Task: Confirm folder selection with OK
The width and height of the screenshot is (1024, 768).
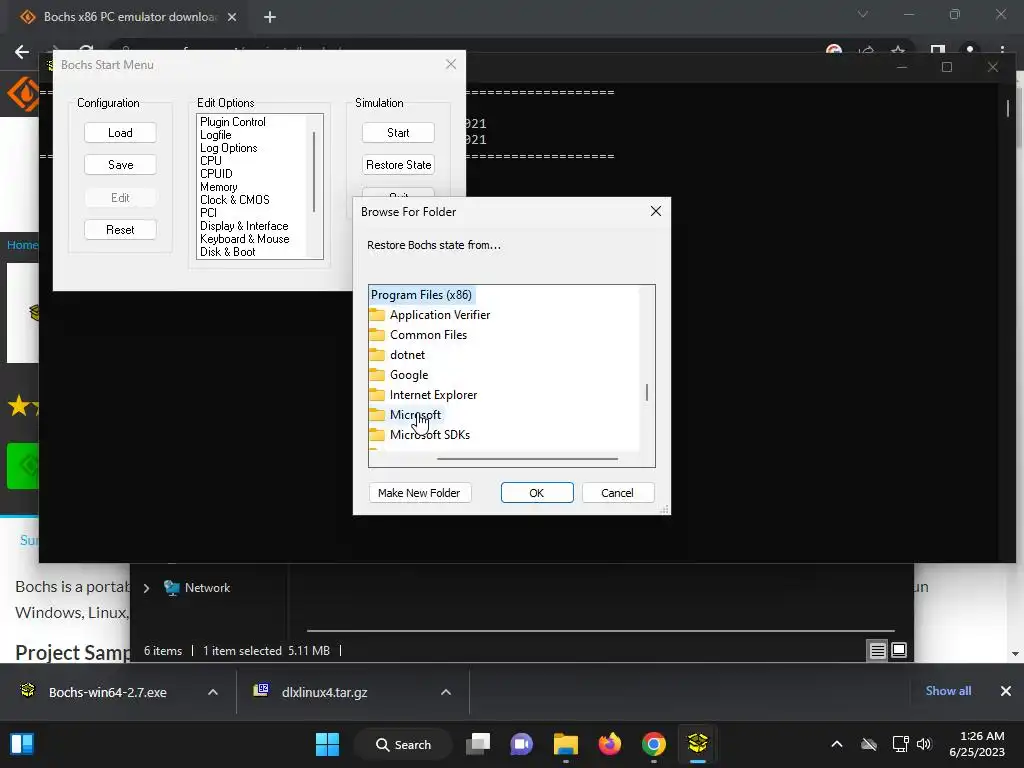Action: click(537, 493)
